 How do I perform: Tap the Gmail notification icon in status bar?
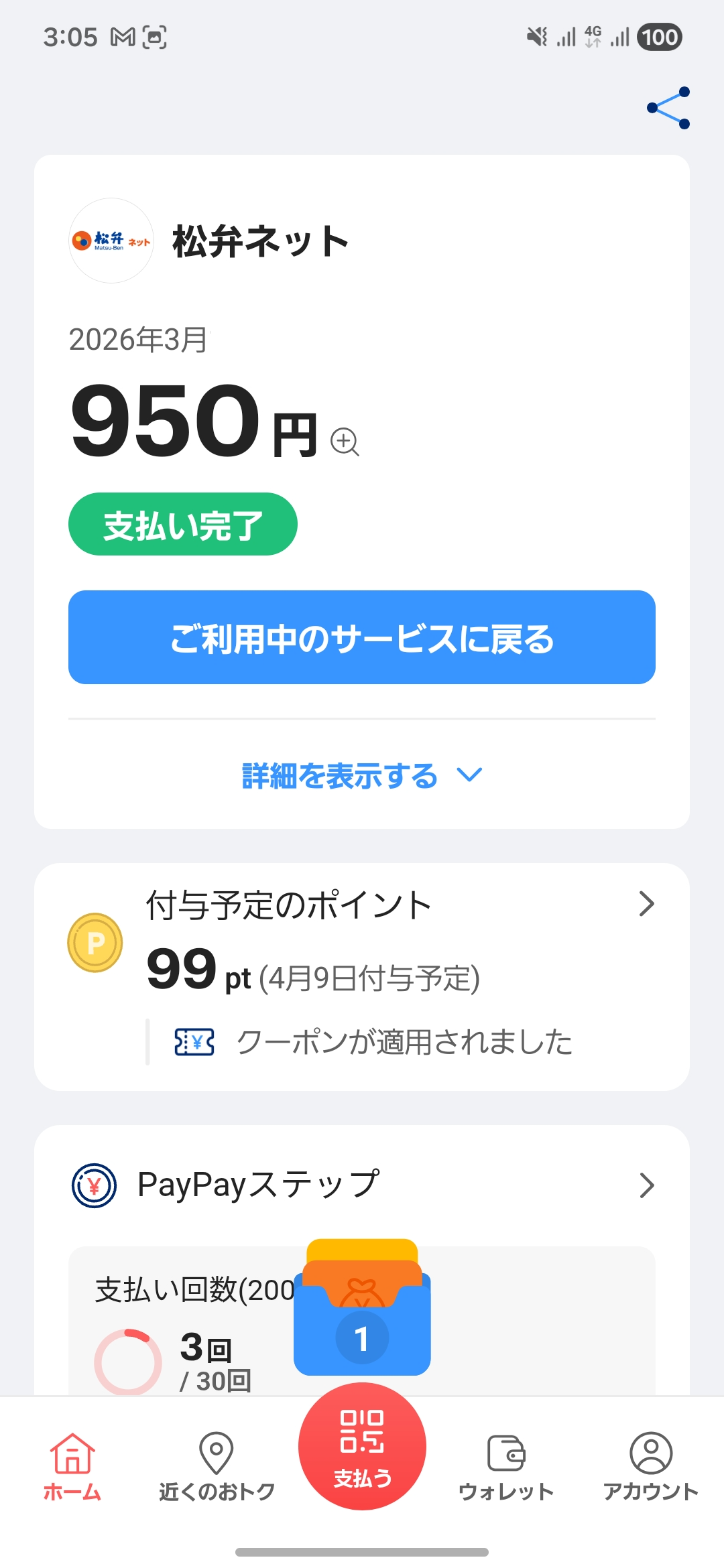pos(123,38)
